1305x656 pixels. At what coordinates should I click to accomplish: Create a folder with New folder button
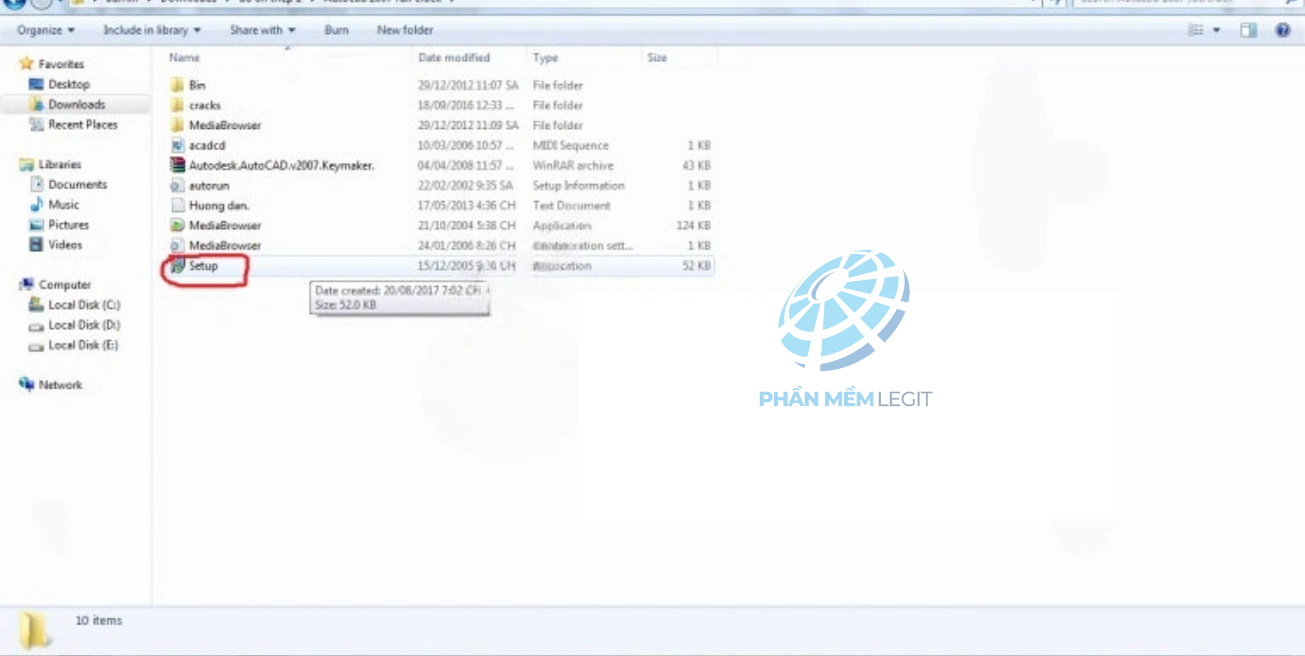point(405,31)
